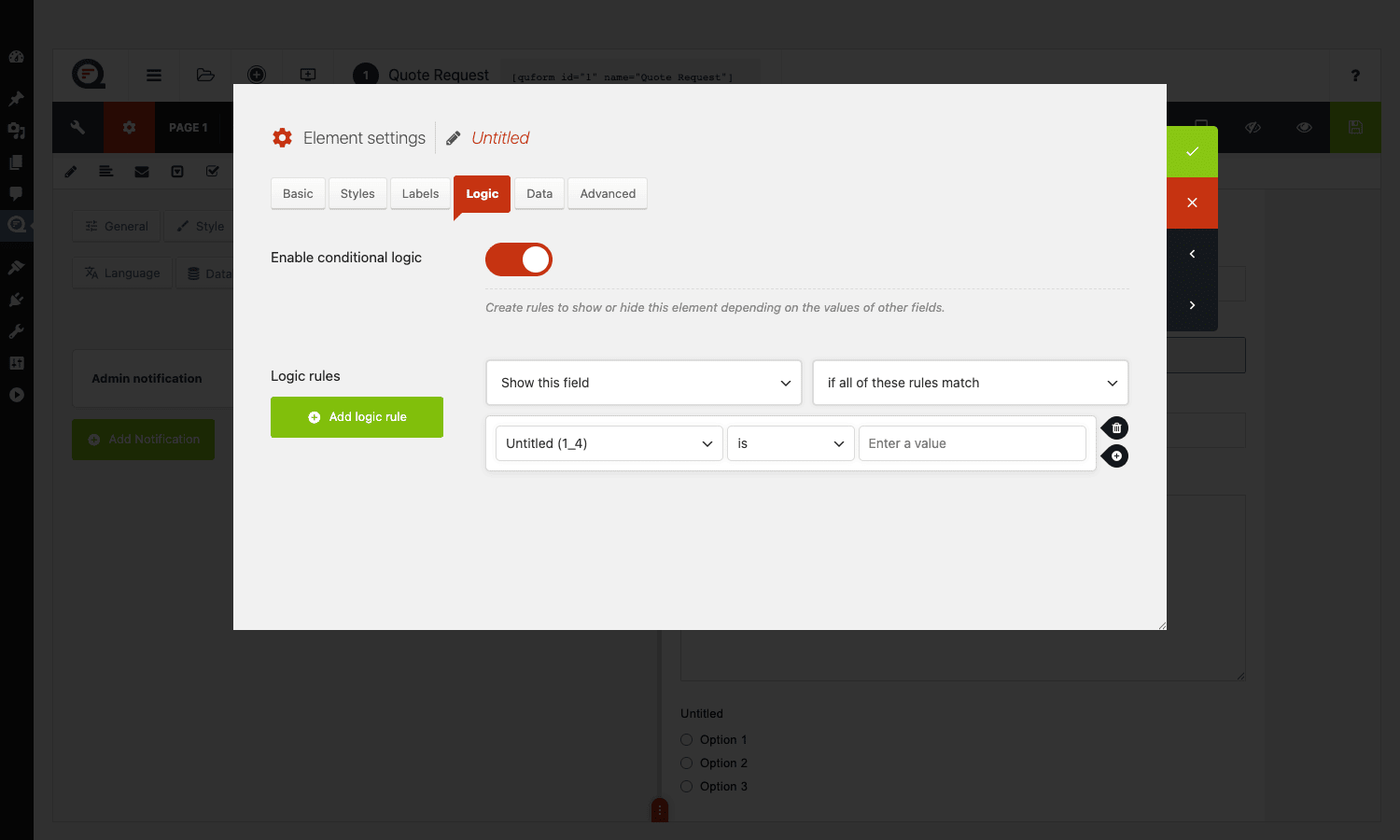This screenshot has height=840, width=1400.
Task: Close settings with red X button
Action: point(1192,203)
